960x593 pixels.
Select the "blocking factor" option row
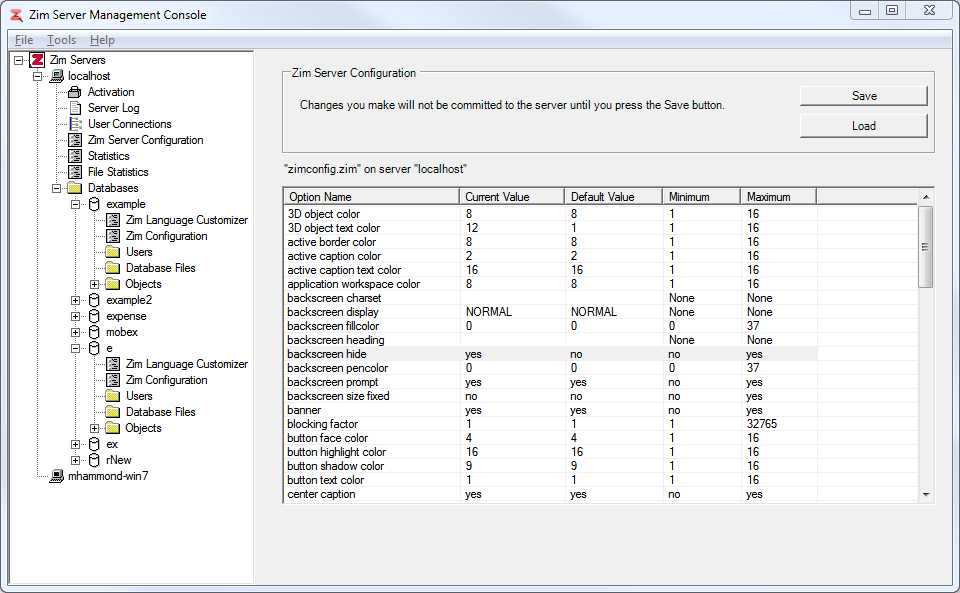pos(551,424)
